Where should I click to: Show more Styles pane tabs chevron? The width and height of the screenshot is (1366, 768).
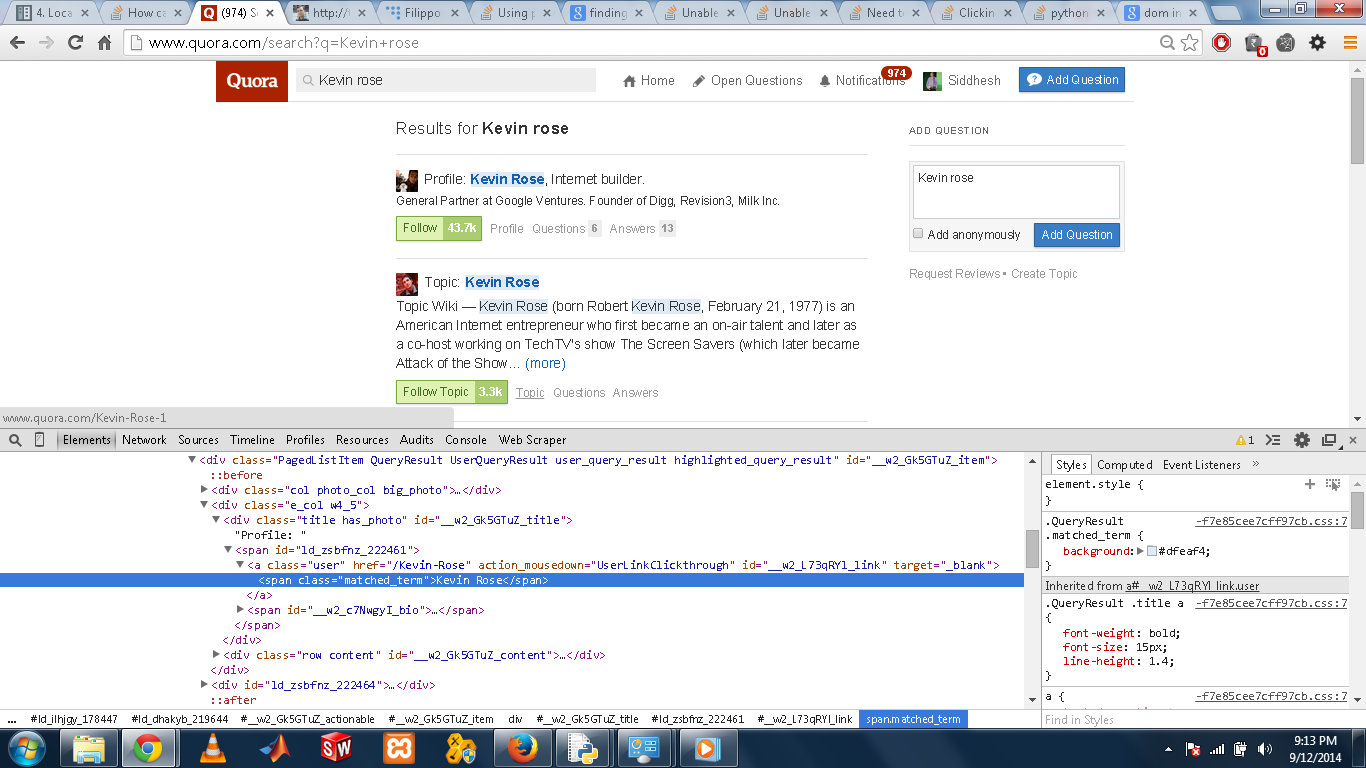click(x=1256, y=464)
